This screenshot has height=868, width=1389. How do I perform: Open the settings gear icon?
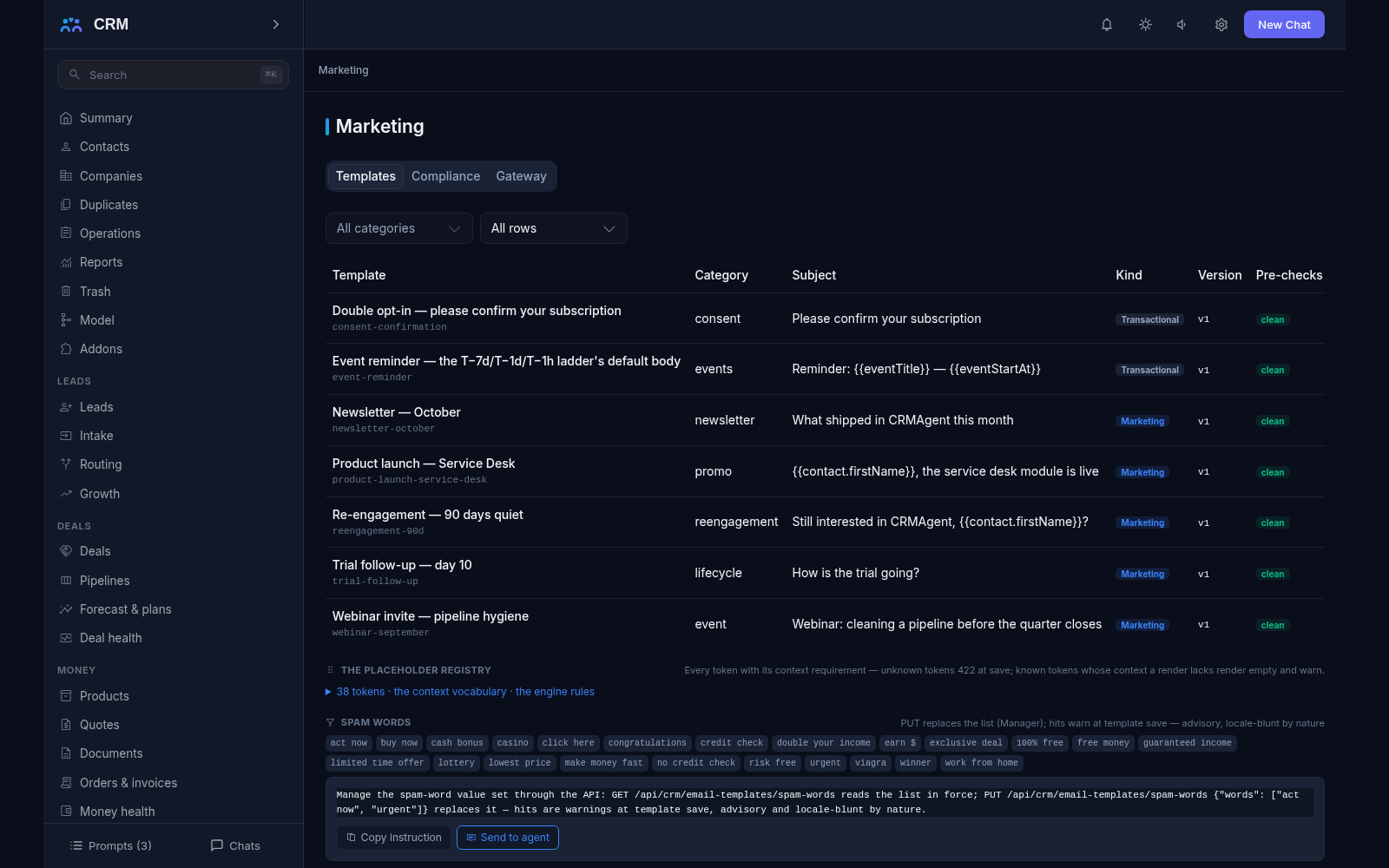coord(1221,24)
